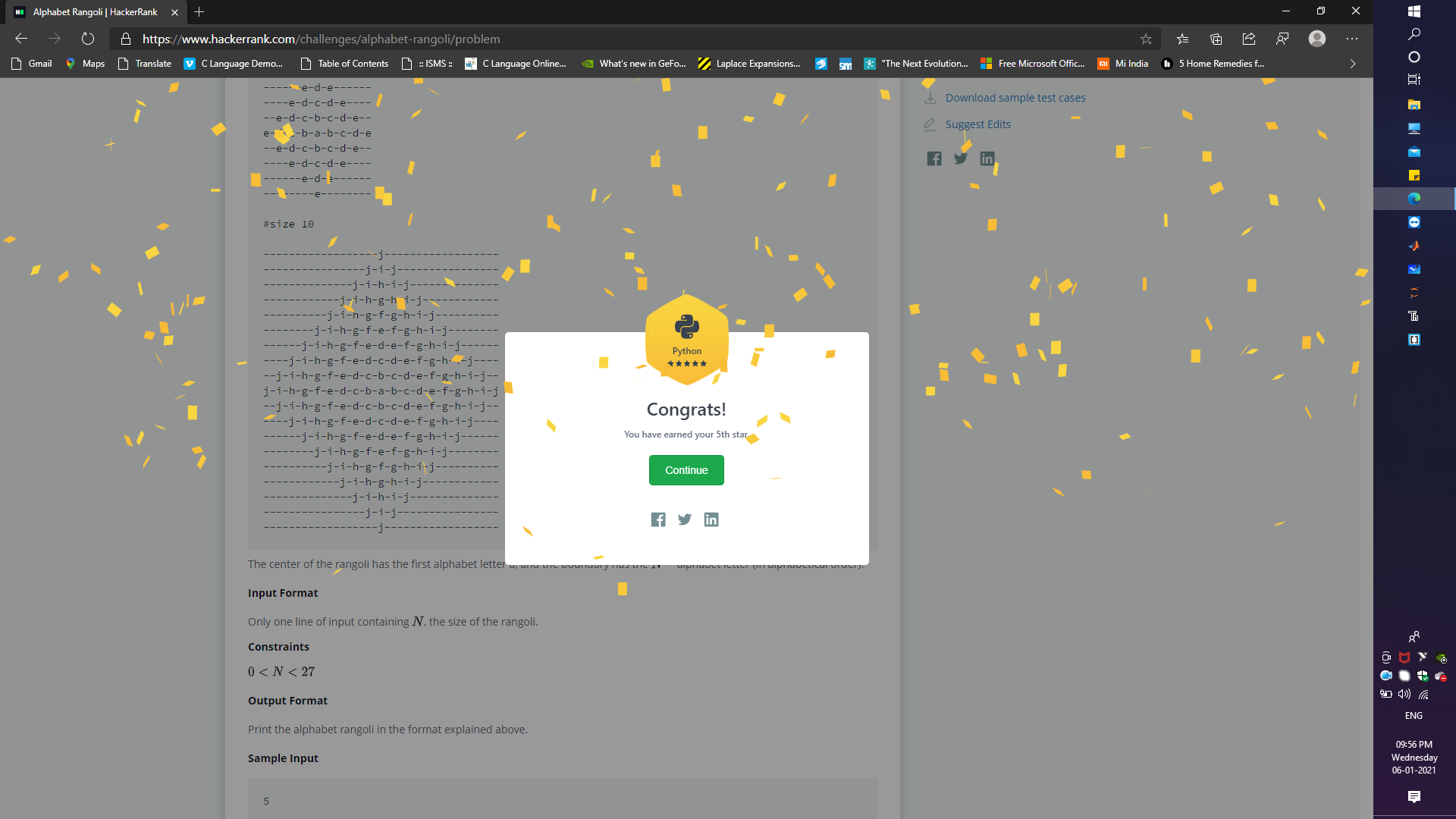Open the Laplace Expansions bookmark
This screenshot has width=1456, height=819.
click(x=749, y=64)
